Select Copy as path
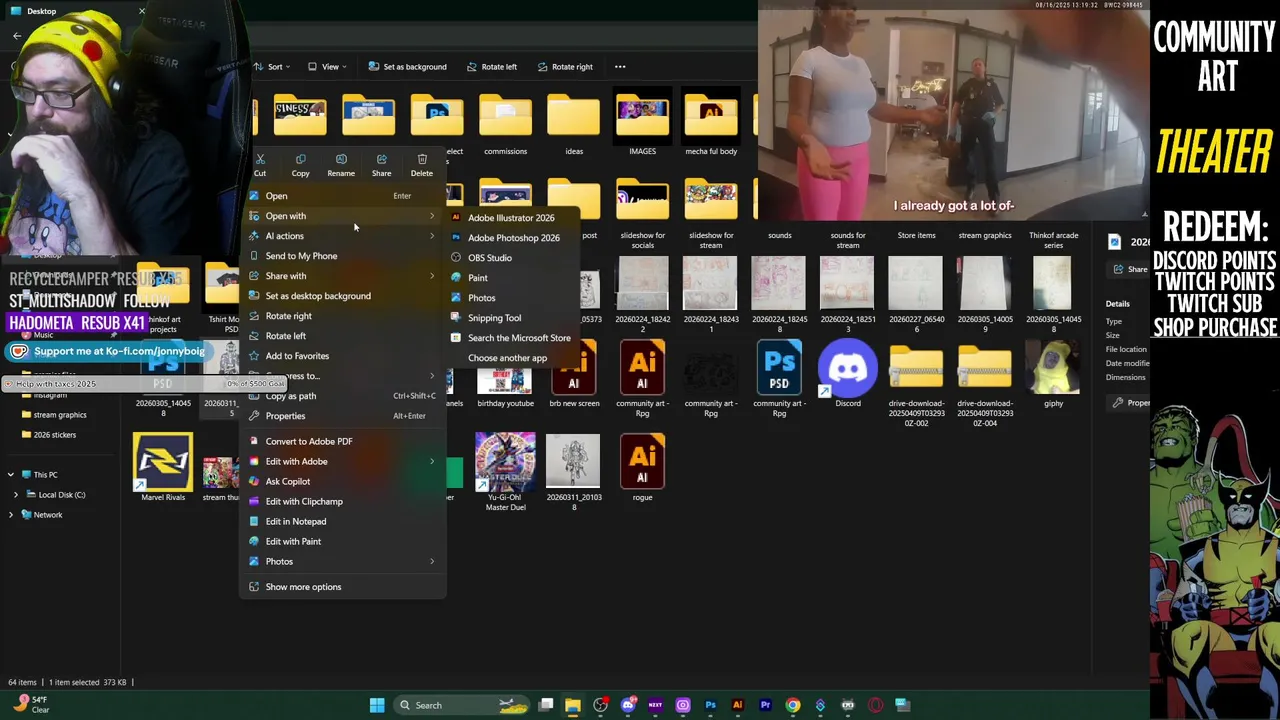This screenshot has width=1280, height=720. 342,396
